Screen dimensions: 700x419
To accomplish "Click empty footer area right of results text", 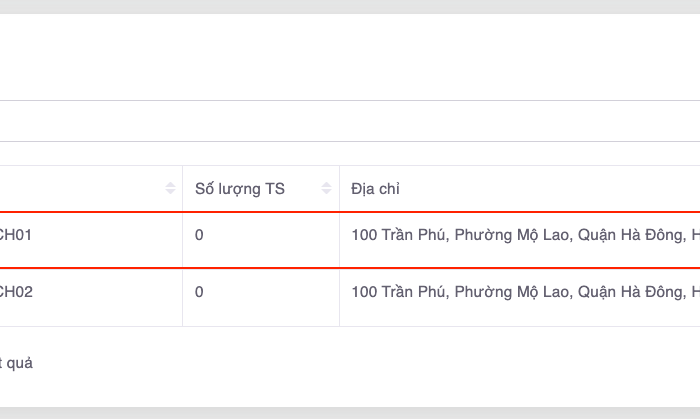I will coord(400,363).
